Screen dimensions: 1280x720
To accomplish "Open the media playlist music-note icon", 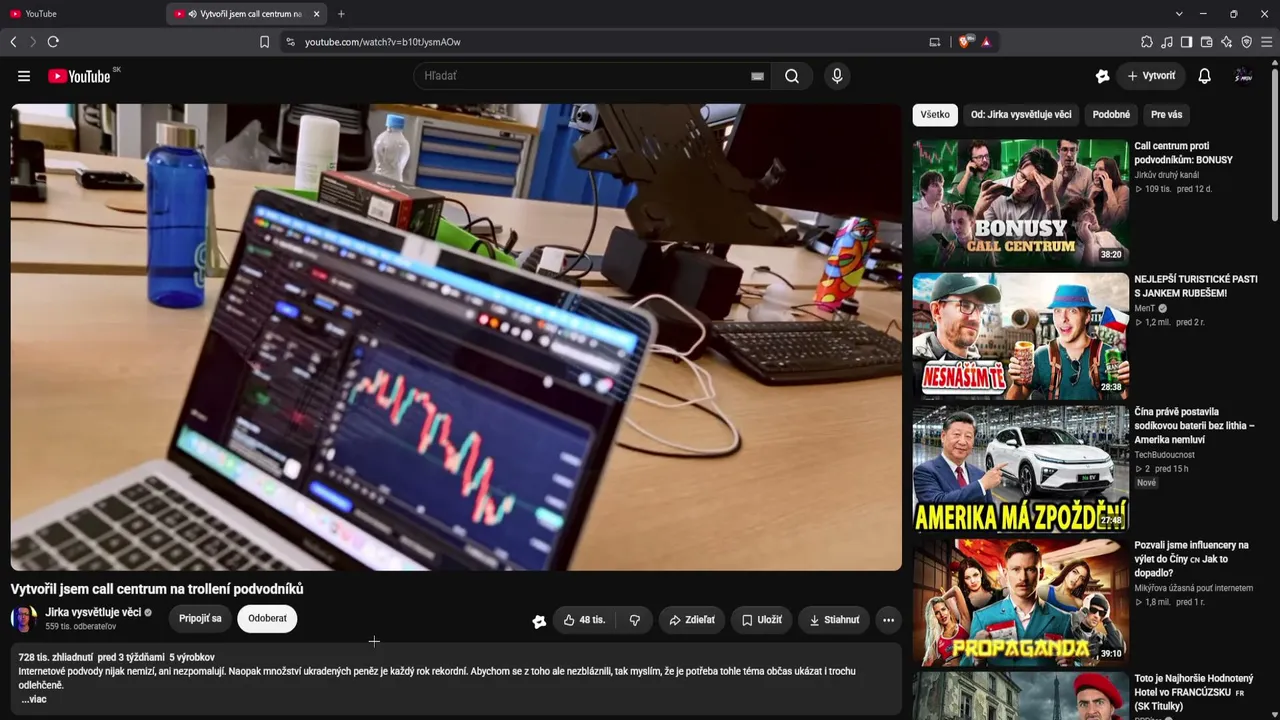I will 1167,42.
